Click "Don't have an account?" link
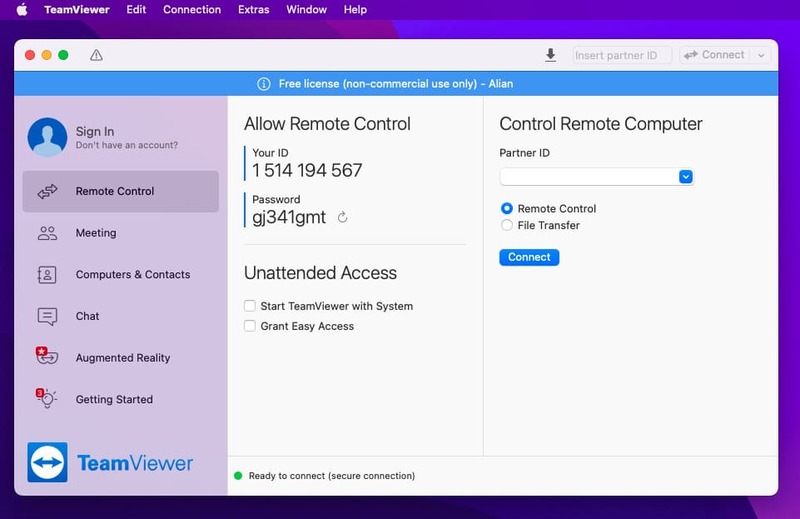This screenshot has height=519, width=800. click(127, 145)
